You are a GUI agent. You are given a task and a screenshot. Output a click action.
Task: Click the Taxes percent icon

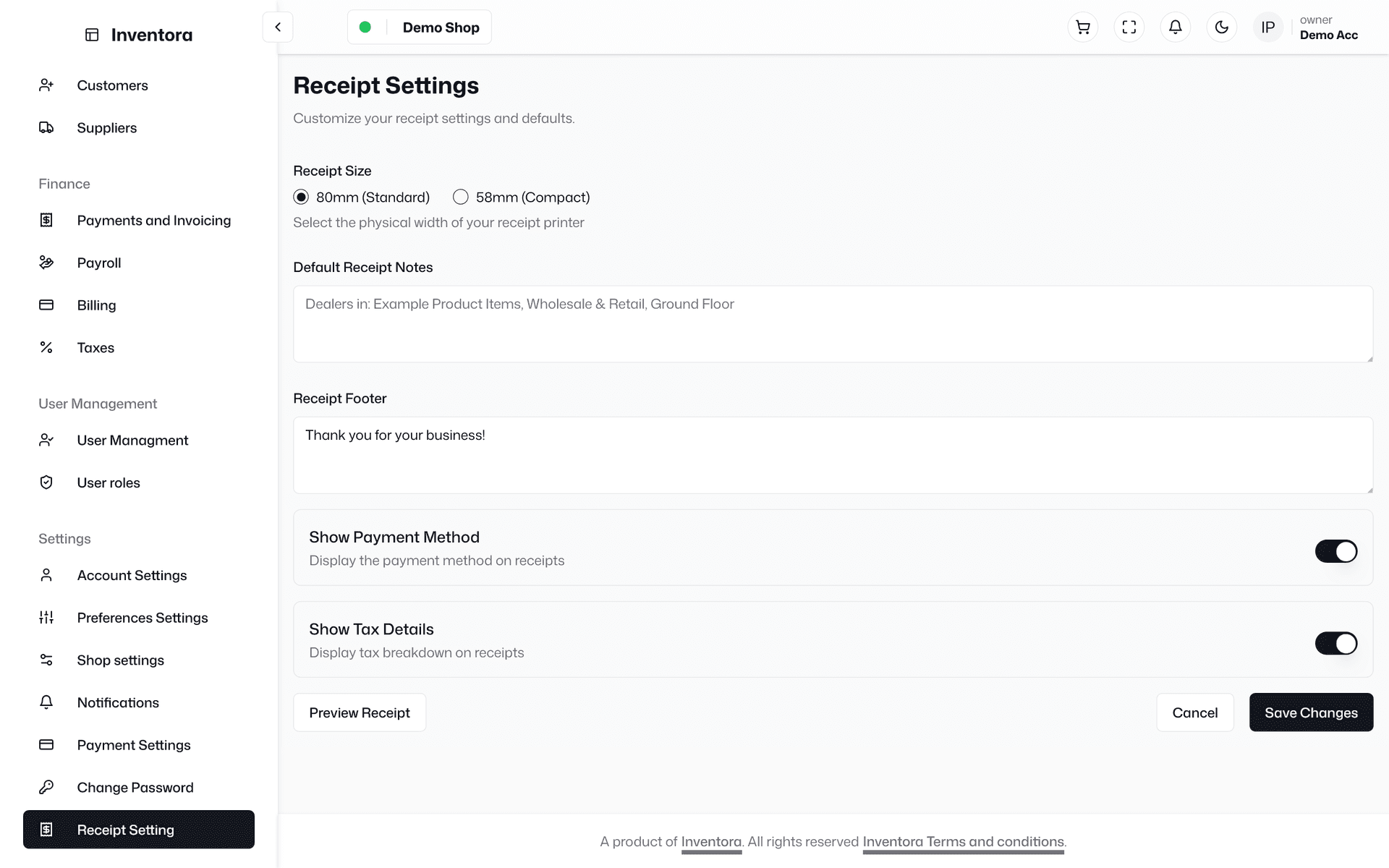46,348
